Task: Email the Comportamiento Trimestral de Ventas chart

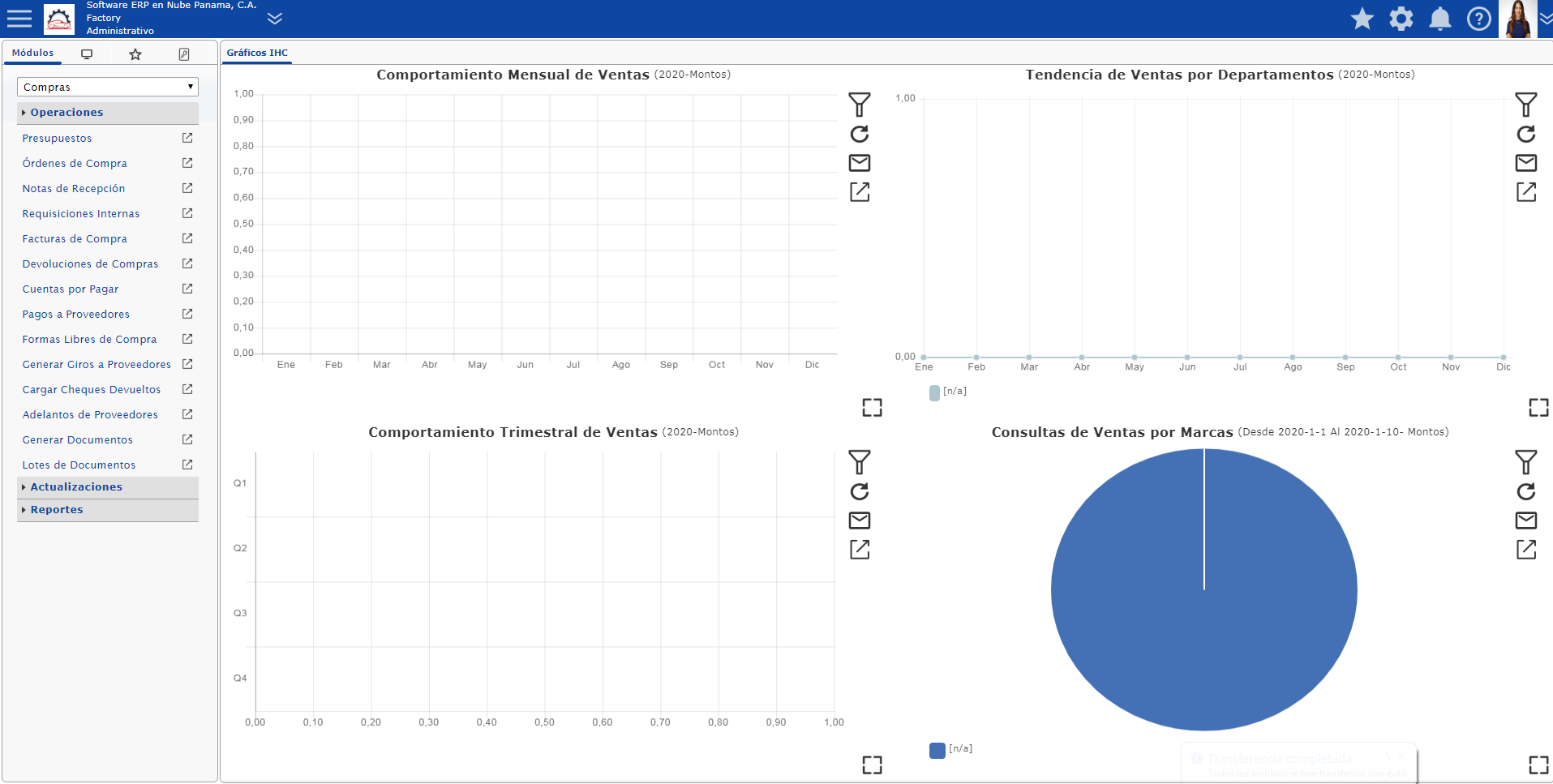Action: 860,521
